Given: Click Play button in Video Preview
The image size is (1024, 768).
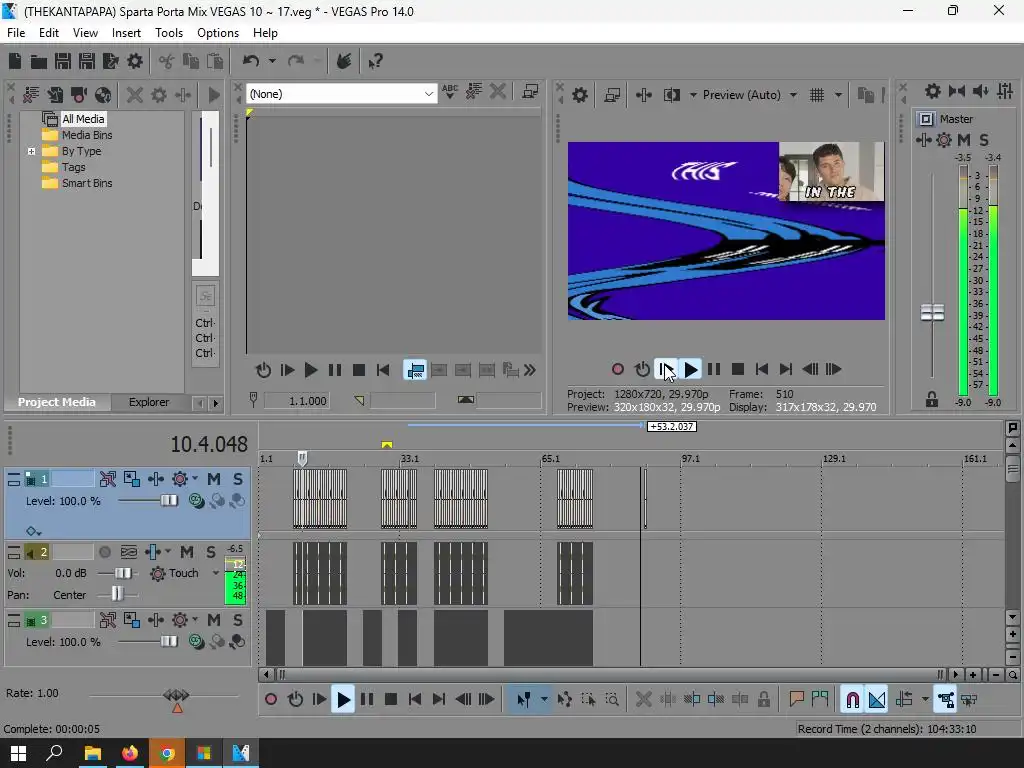Looking at the screenshot, I should click(690, 370).
